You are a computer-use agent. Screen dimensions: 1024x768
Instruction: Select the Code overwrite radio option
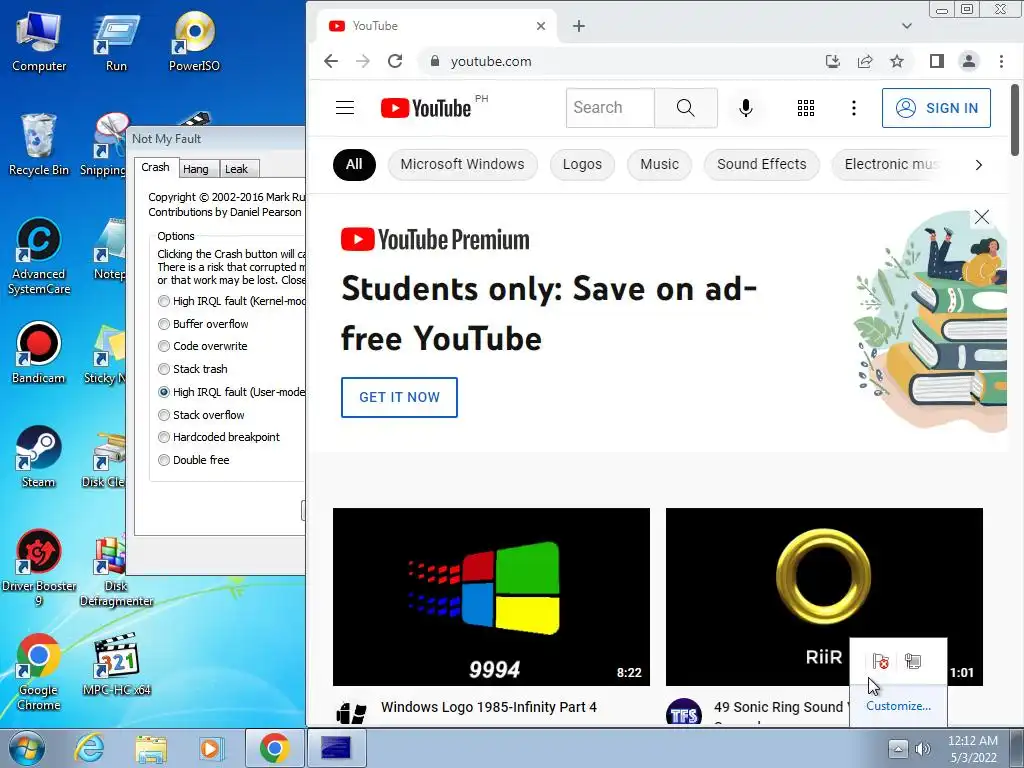click(x=164, y=346)
